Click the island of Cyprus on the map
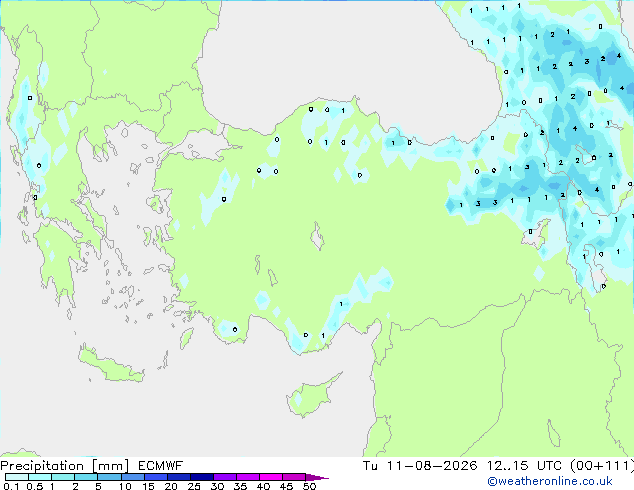 point(311,397)
